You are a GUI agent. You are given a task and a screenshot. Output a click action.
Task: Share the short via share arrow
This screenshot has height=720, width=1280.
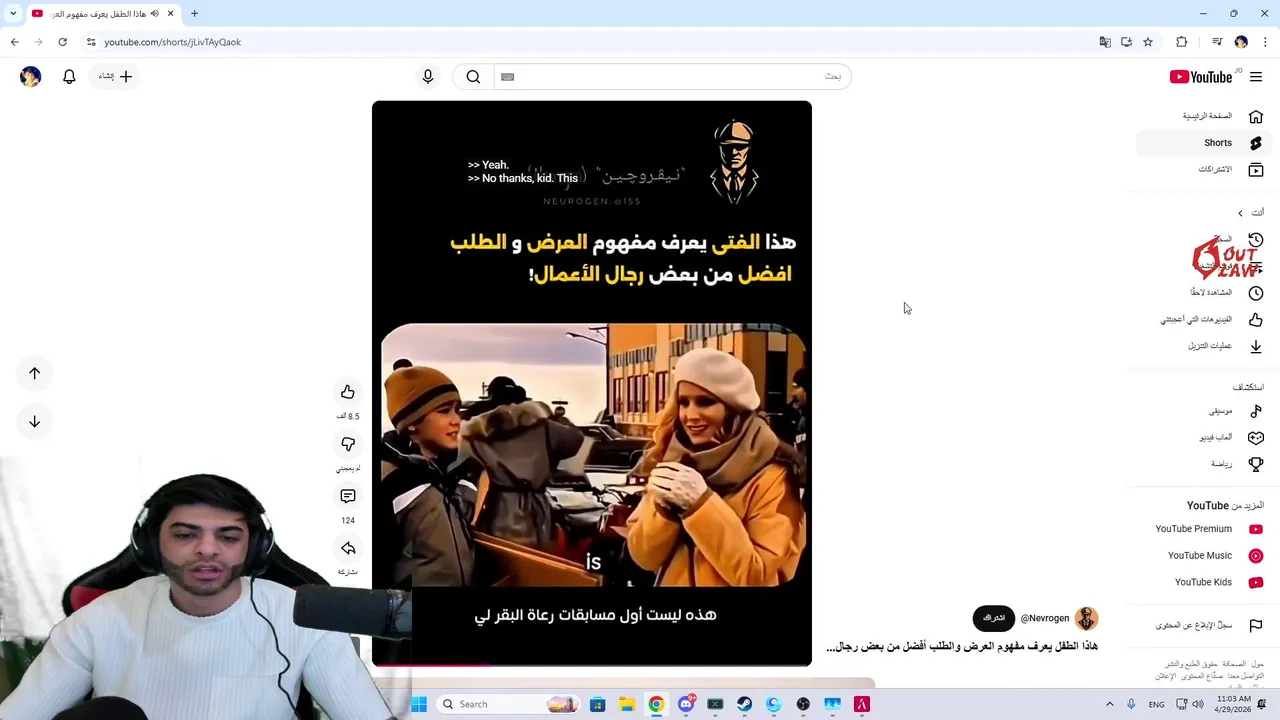[x=348, y=548]
